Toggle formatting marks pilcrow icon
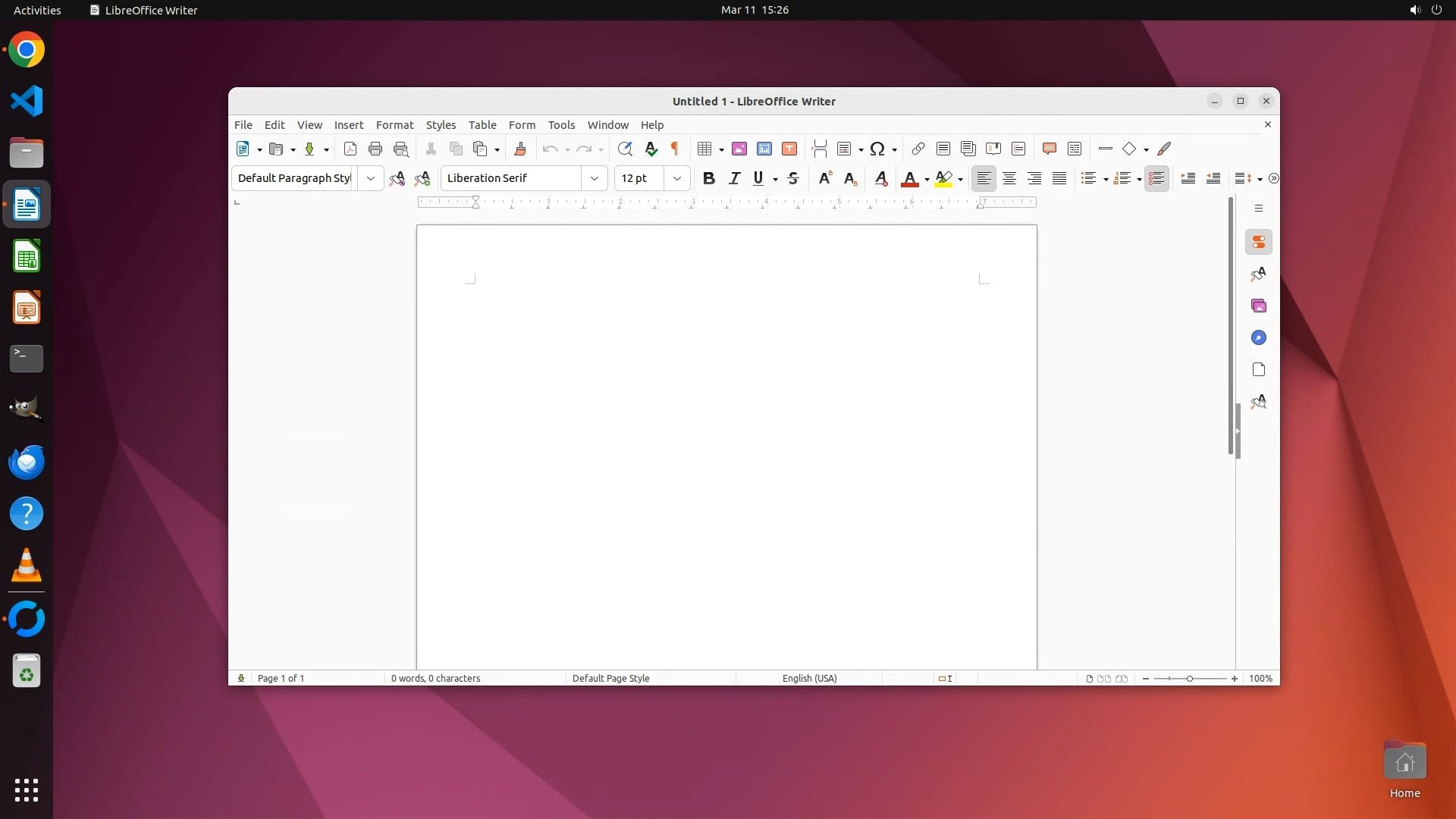The image size is (1456, 819). pyautogui.click(x=675, y=149)
